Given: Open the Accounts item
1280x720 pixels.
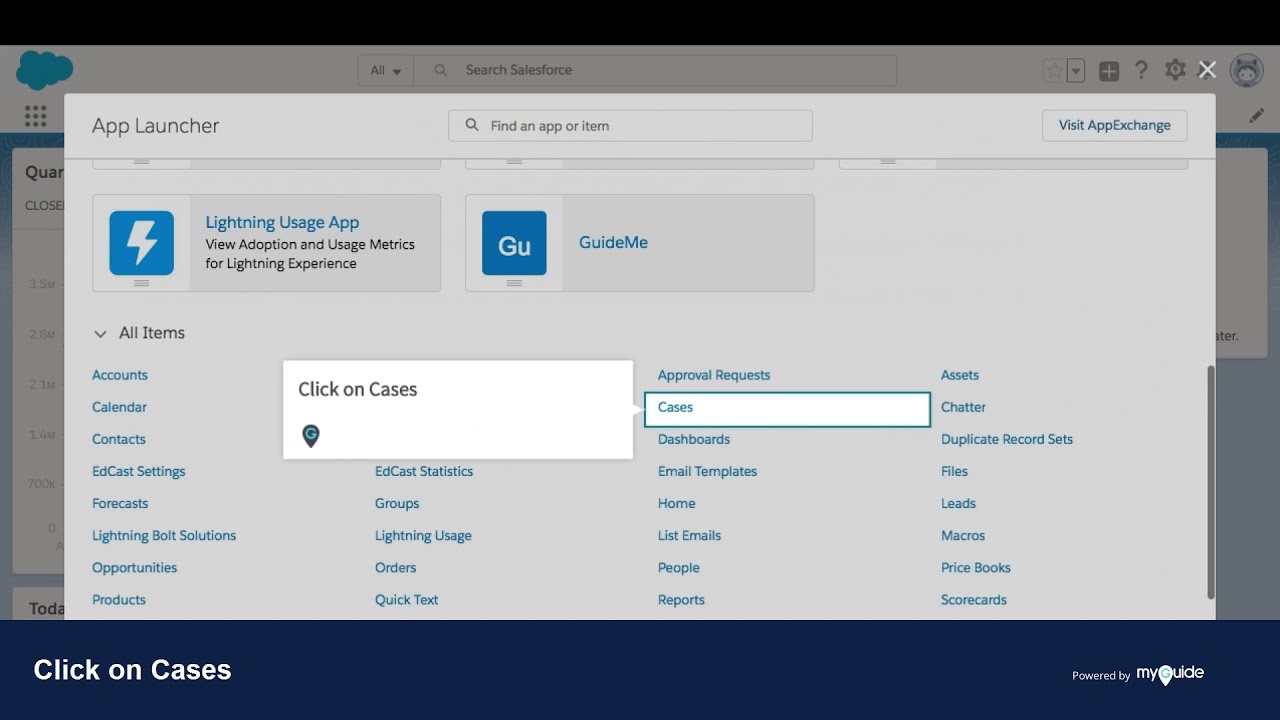Looking at the screenshot, I should [120, 375].
